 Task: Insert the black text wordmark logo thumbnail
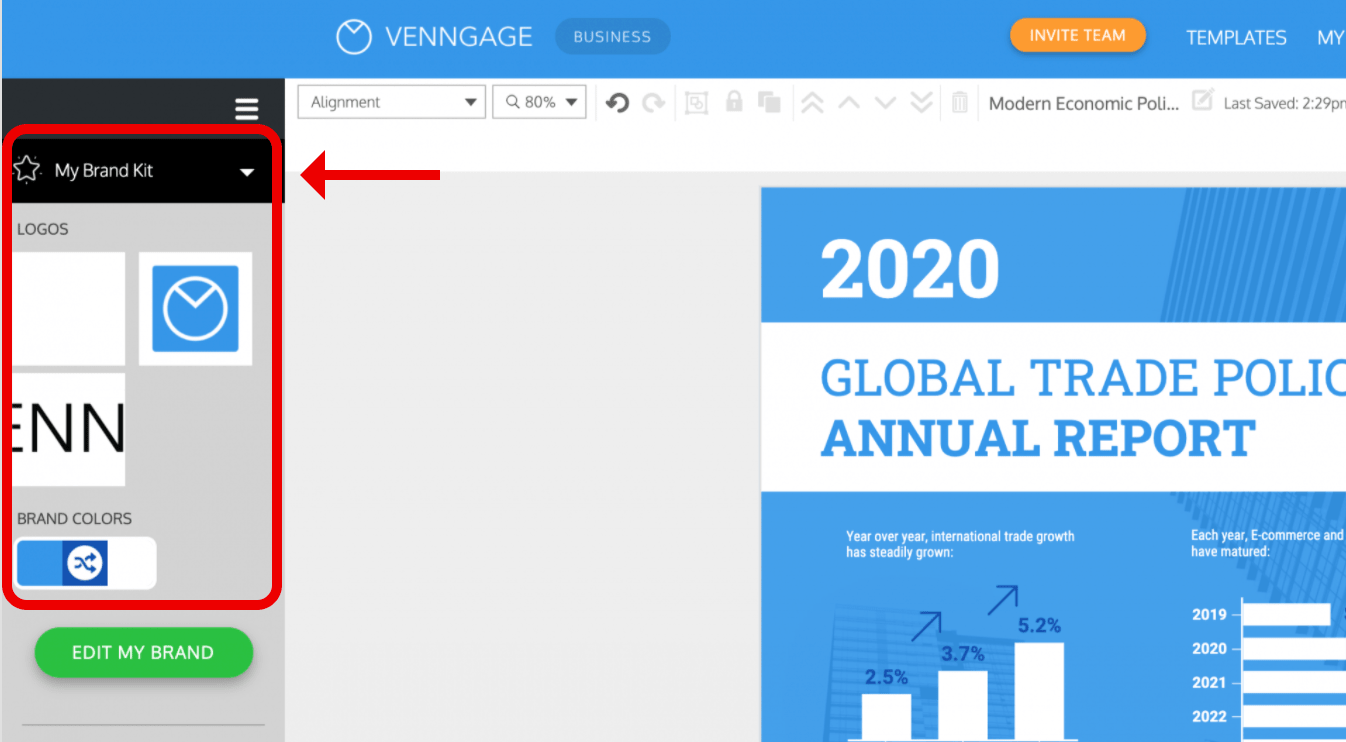click(x=68, y=429)
